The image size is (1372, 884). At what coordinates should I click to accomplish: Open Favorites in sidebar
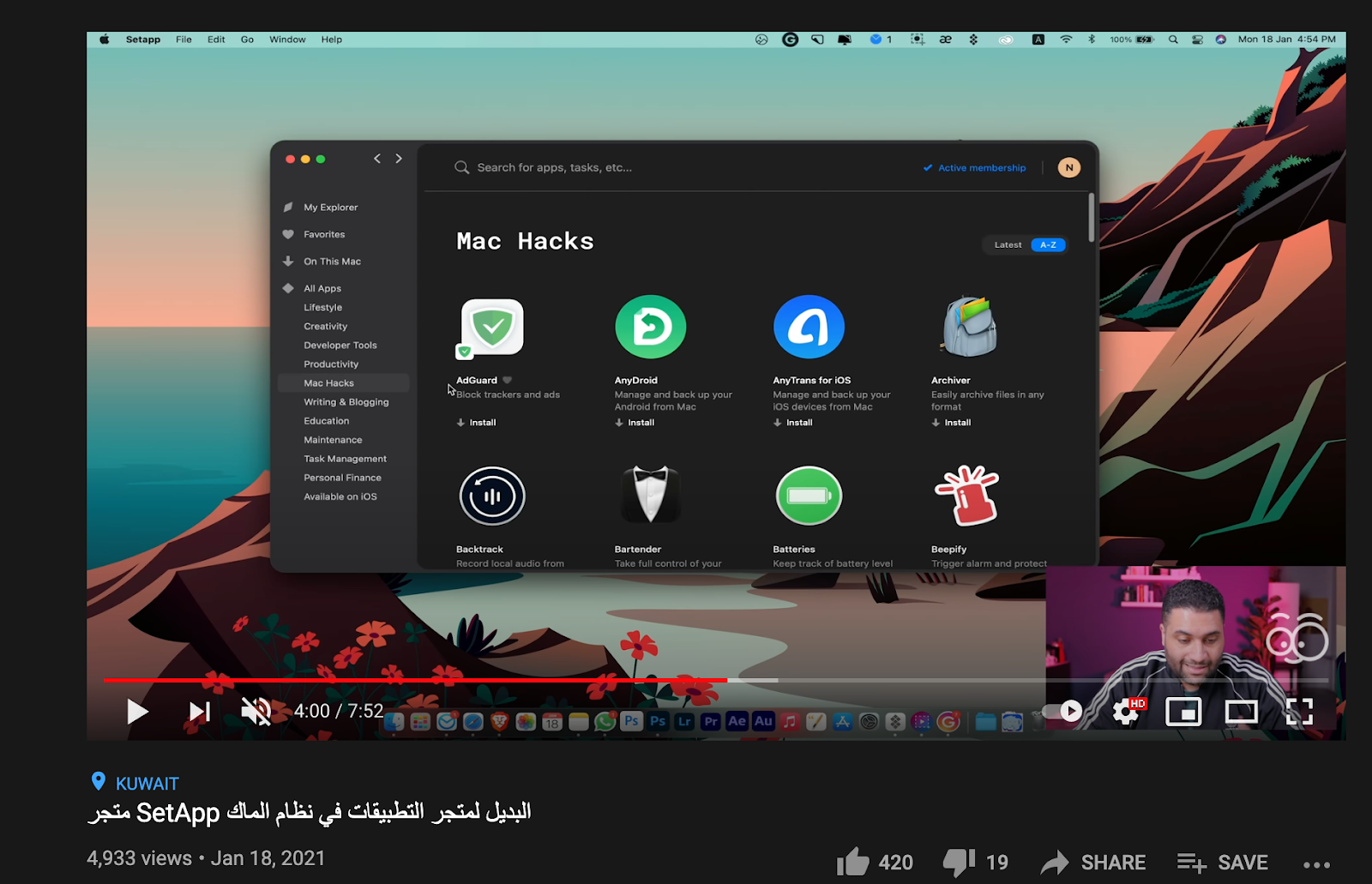point(324,234)
